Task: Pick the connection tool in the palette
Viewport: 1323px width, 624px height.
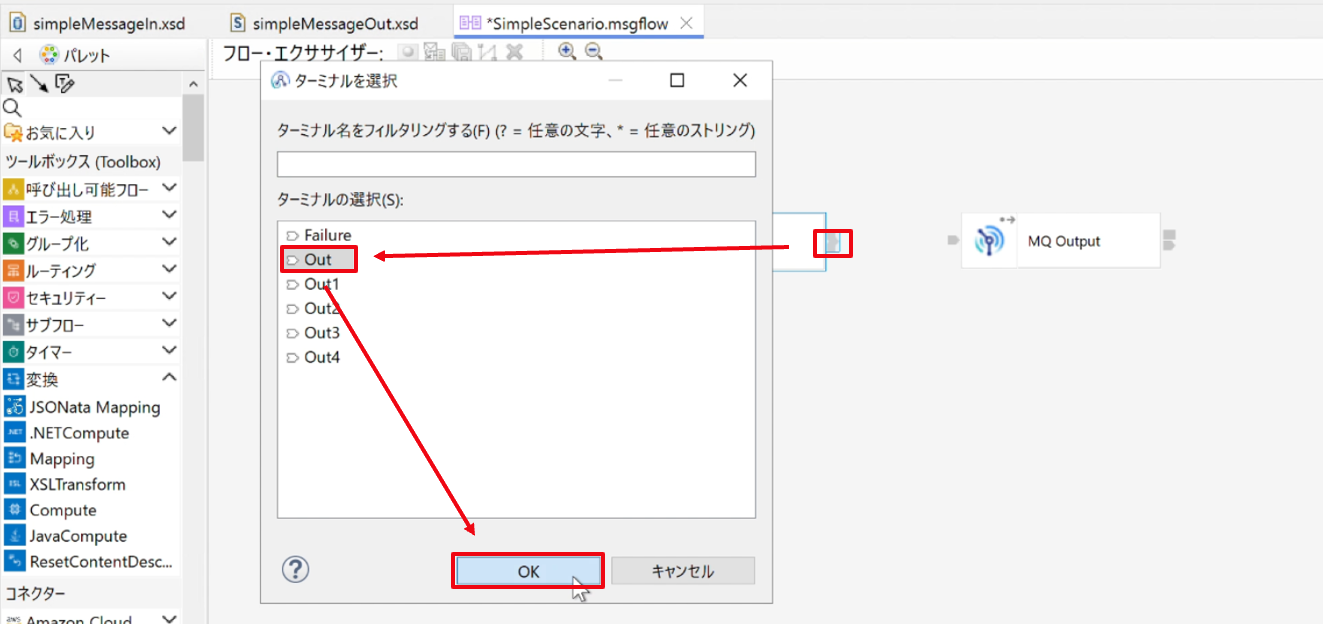Action: tap(38, 84)
